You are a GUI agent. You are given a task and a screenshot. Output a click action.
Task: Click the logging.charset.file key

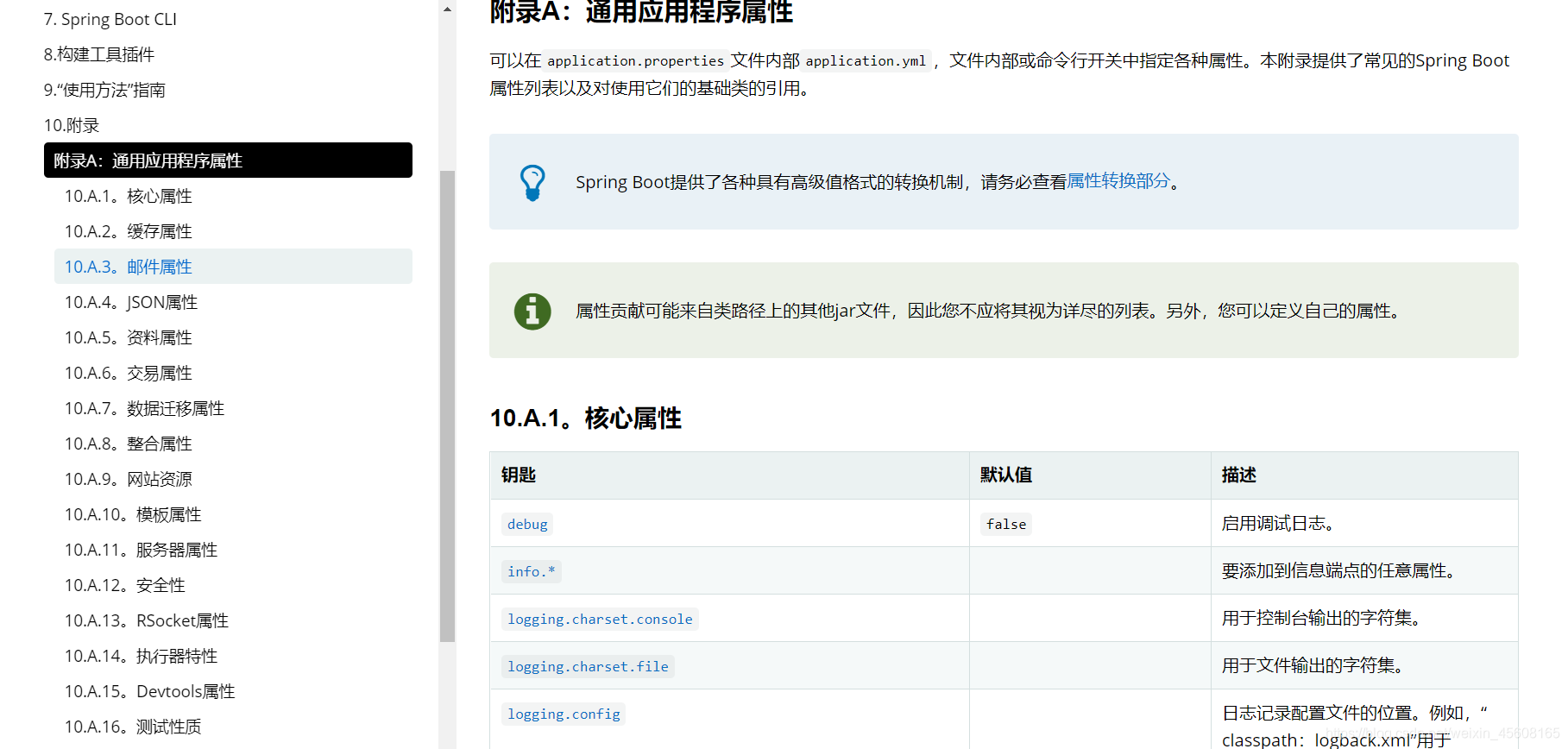pyautogui.click(x=588, y=666)
